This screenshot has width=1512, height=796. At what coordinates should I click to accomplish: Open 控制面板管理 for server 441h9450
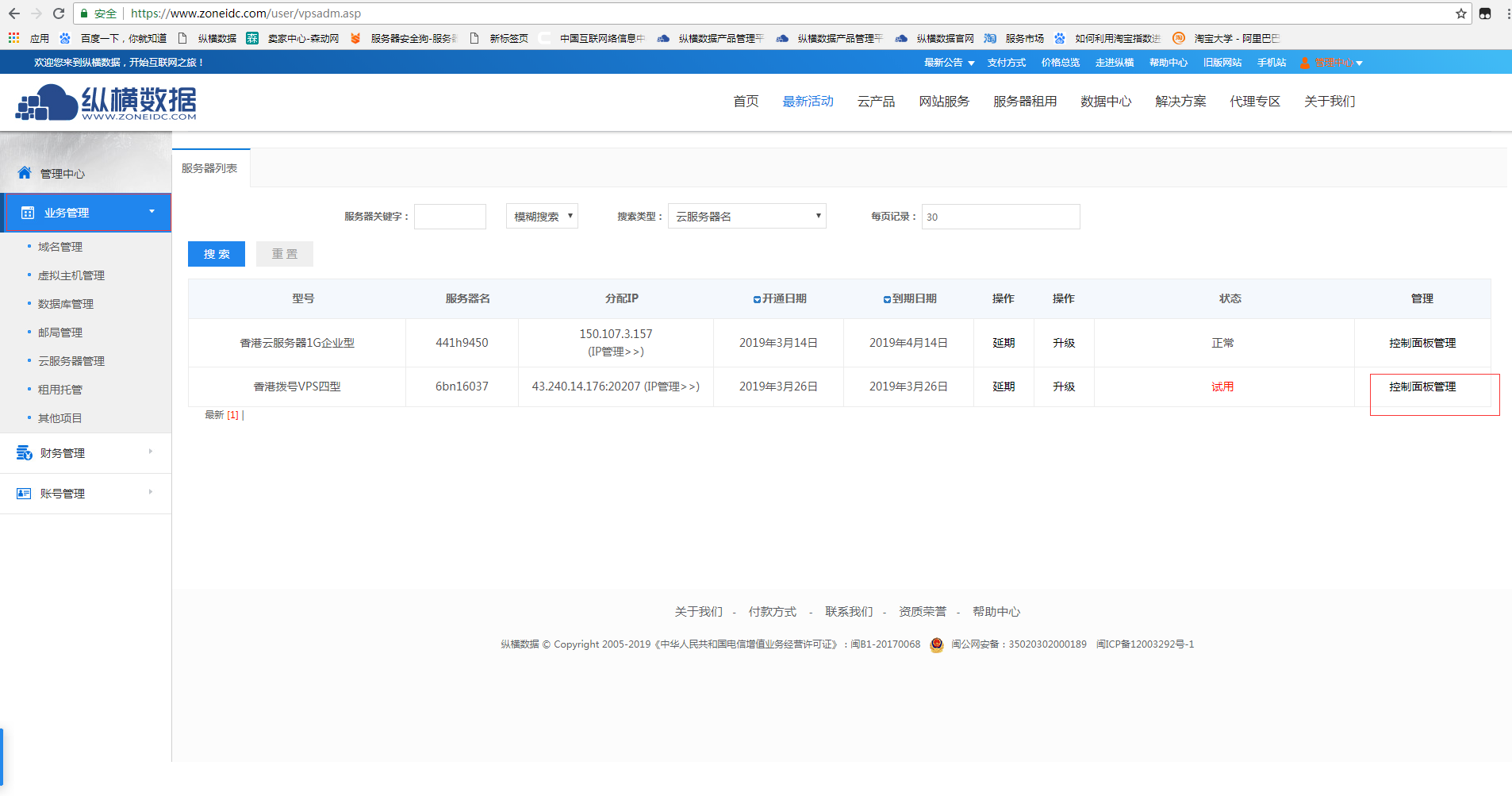[1422, 343]
